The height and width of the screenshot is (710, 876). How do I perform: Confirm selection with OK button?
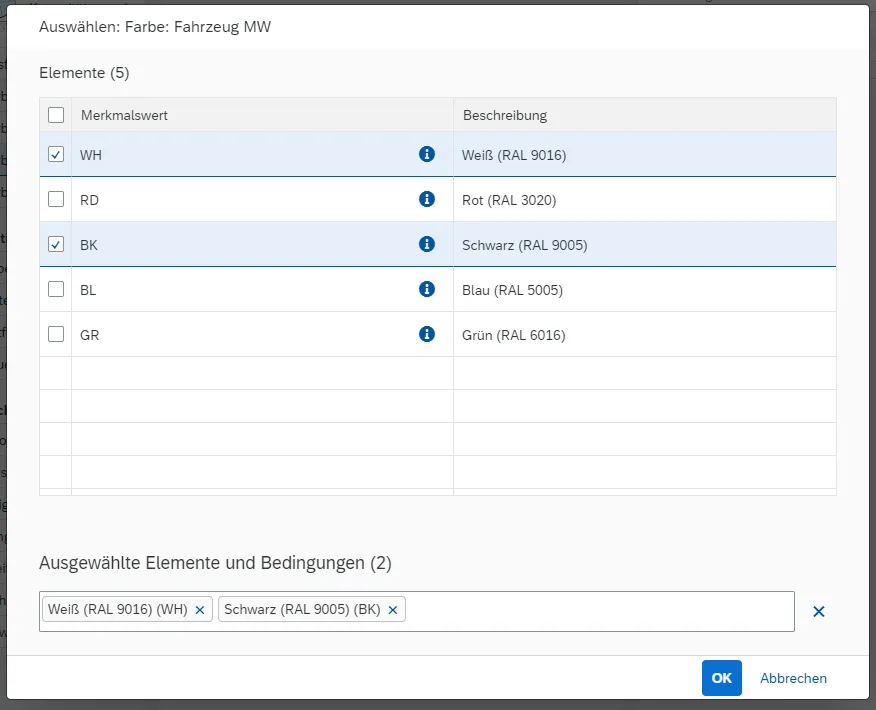click(x=721, y=678)
